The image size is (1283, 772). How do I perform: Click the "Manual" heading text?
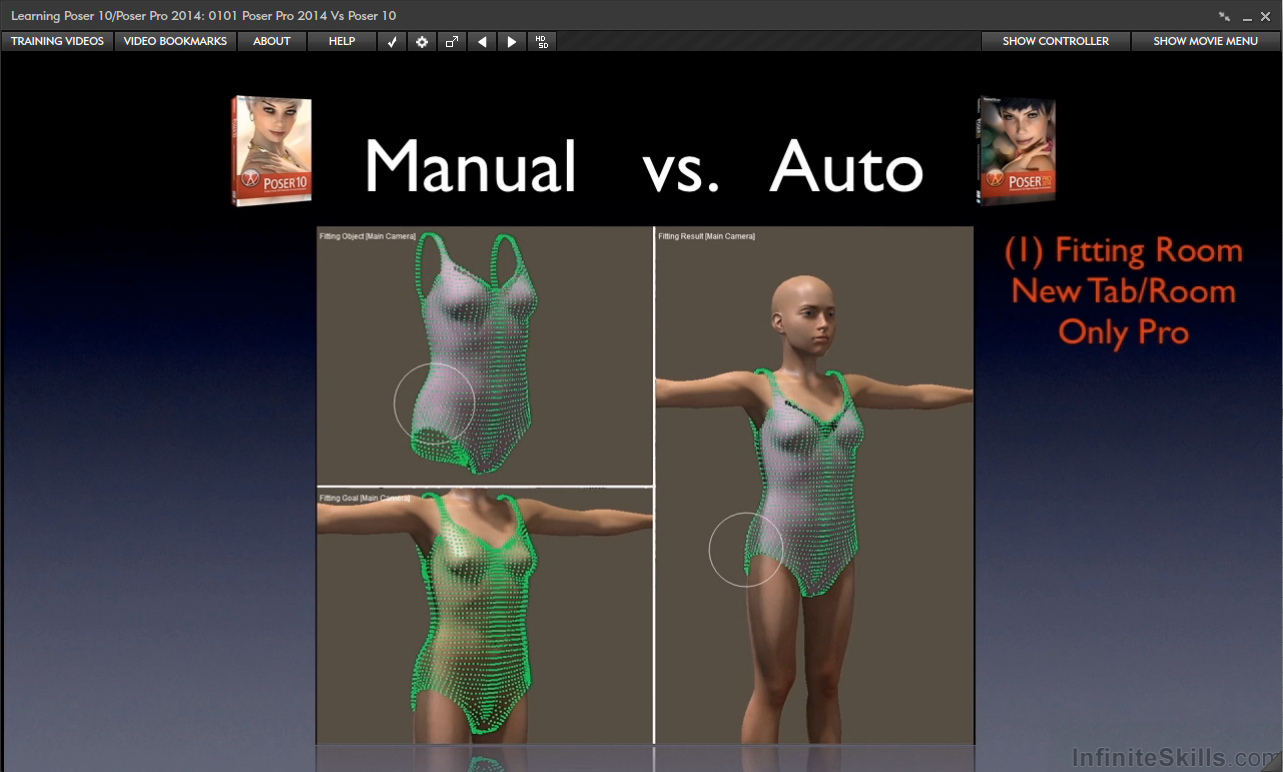(x=470, y=166)
